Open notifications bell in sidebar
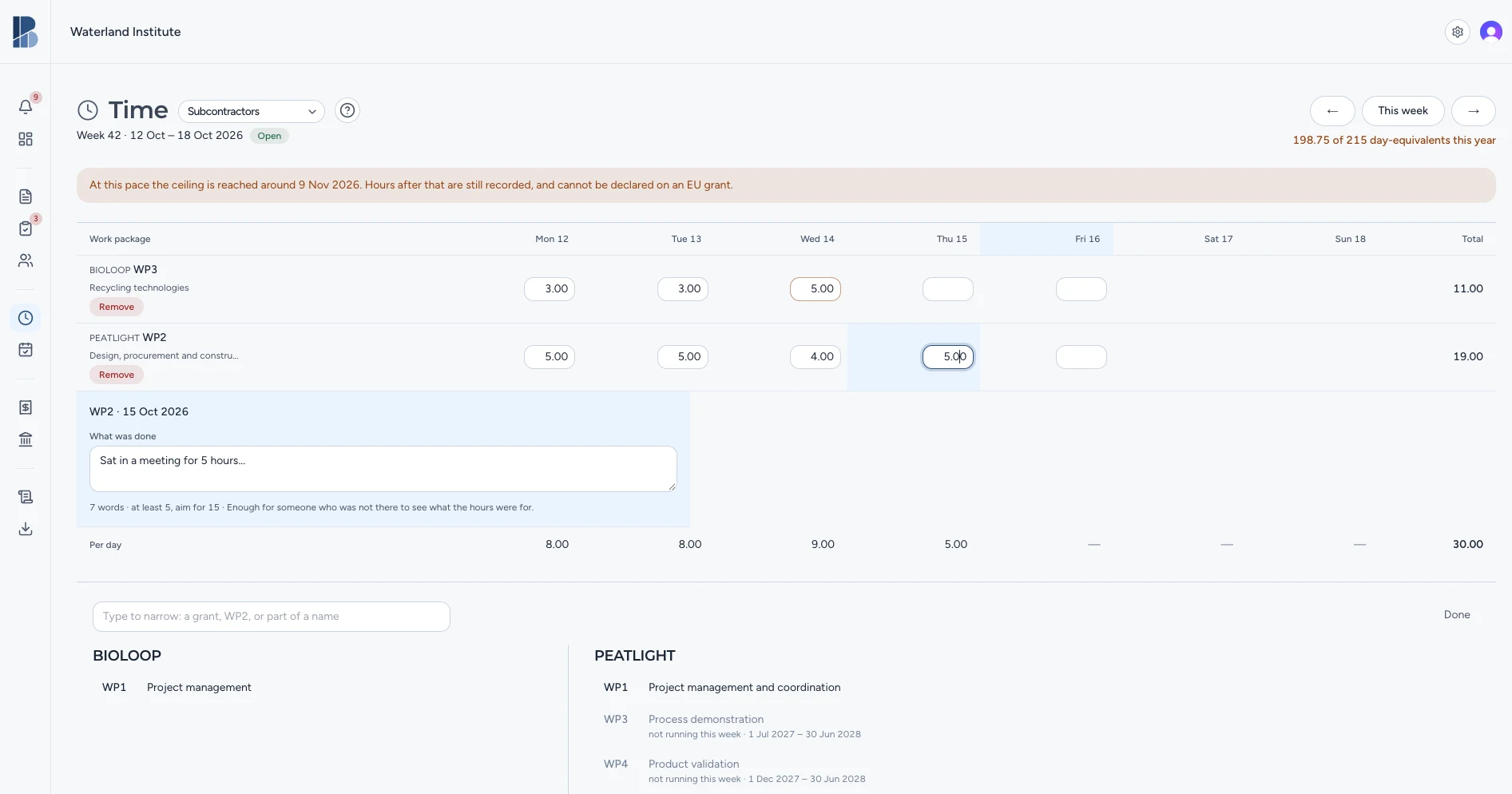 click(x=26, y=107)
